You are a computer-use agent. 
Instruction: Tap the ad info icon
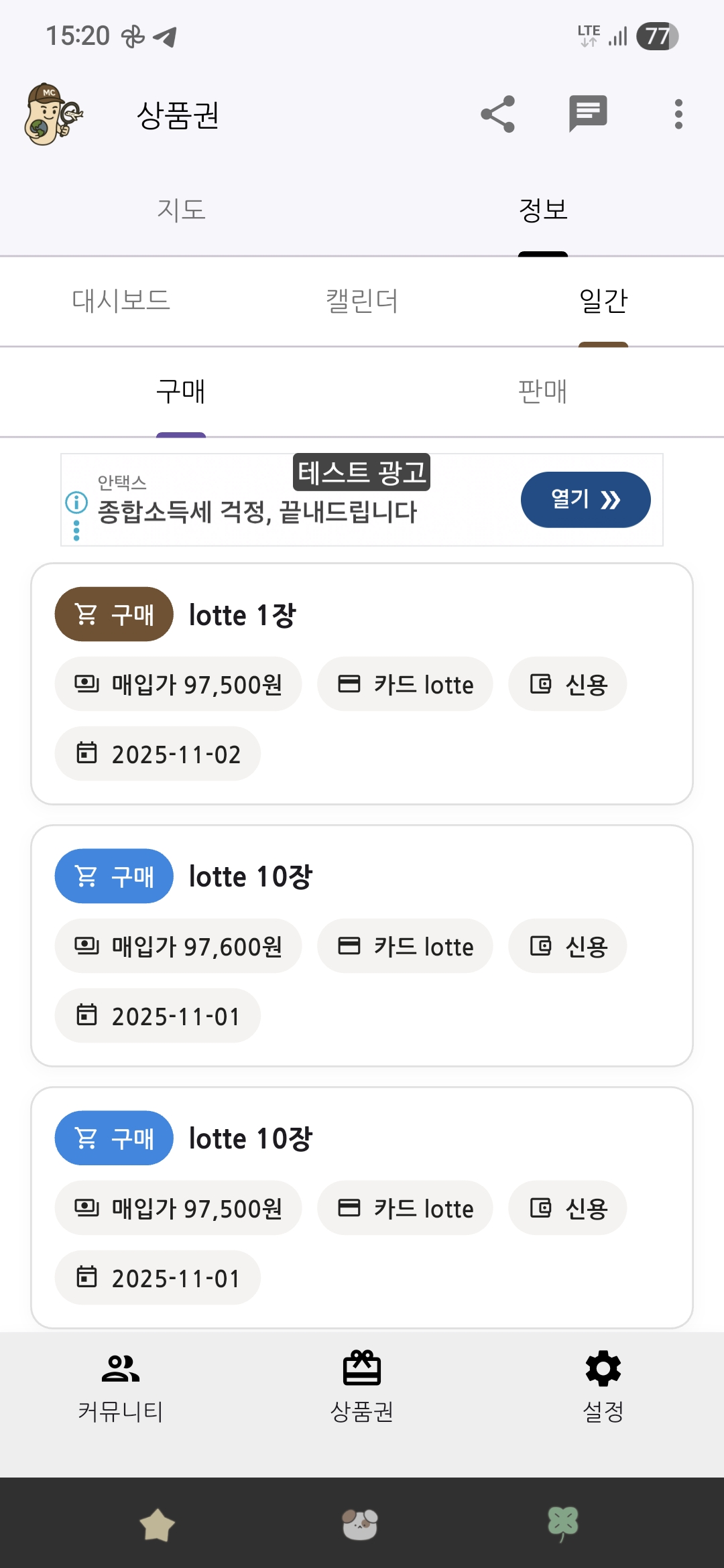click(x=76, y=501)
